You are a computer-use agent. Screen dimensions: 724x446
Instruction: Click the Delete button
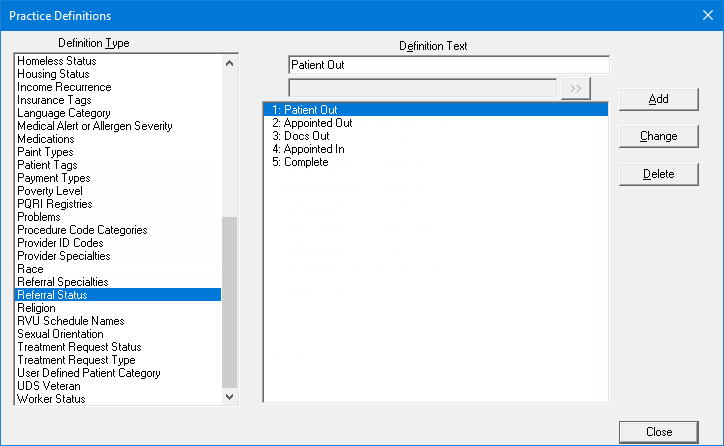coord(658,174)
